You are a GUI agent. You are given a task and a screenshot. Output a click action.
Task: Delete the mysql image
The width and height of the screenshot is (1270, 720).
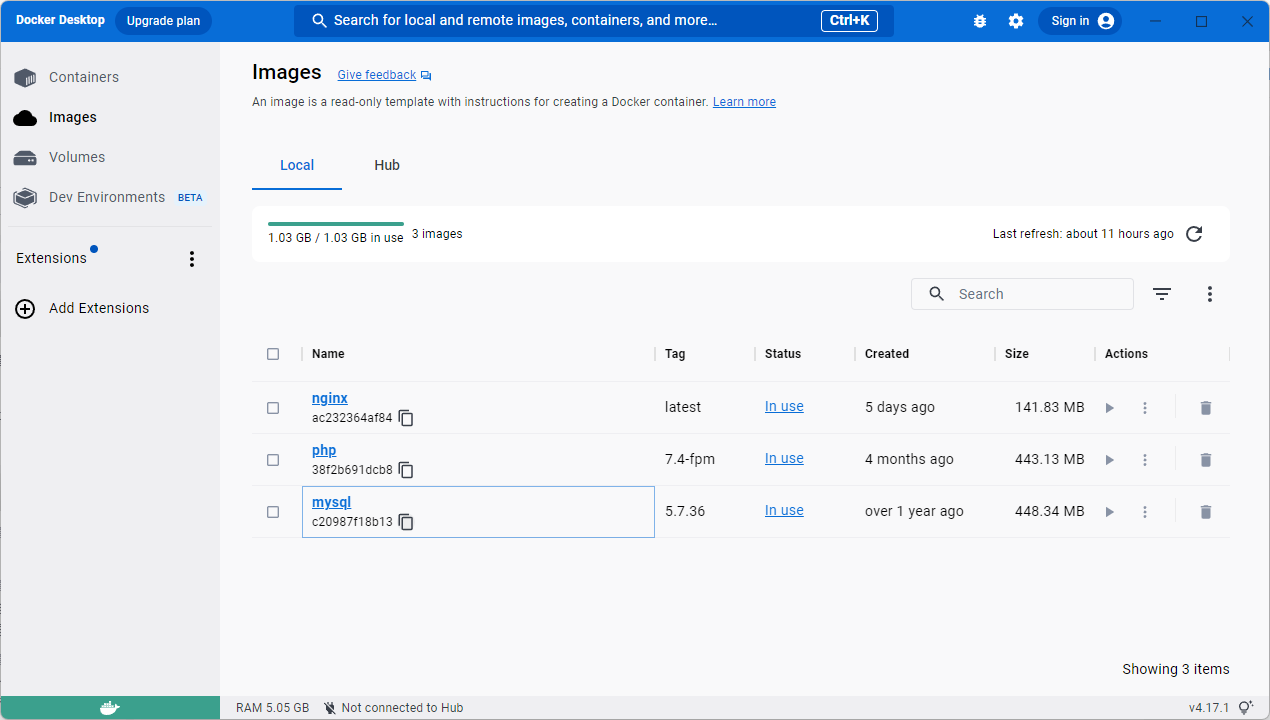tap(1206, 512)
